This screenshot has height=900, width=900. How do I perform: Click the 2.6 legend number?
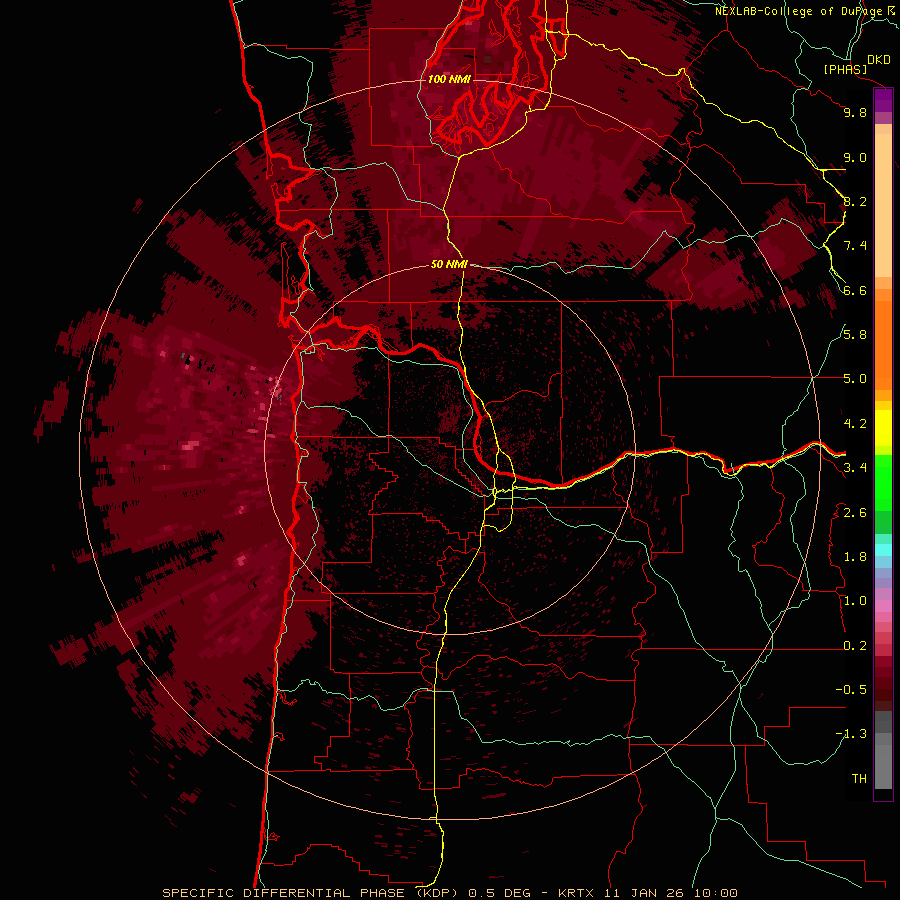(855, 513)
